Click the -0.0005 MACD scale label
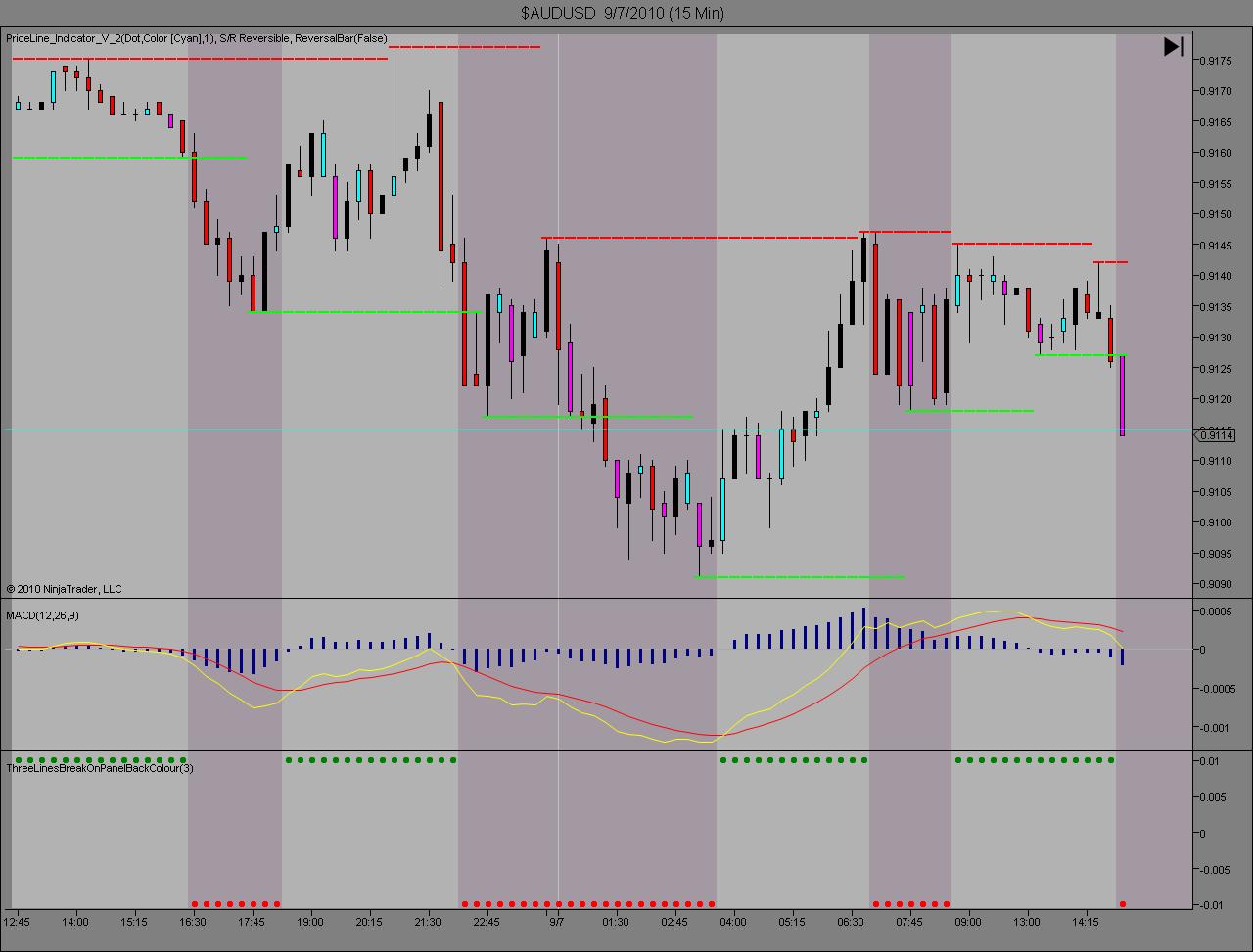 [x=1219, y=689]
